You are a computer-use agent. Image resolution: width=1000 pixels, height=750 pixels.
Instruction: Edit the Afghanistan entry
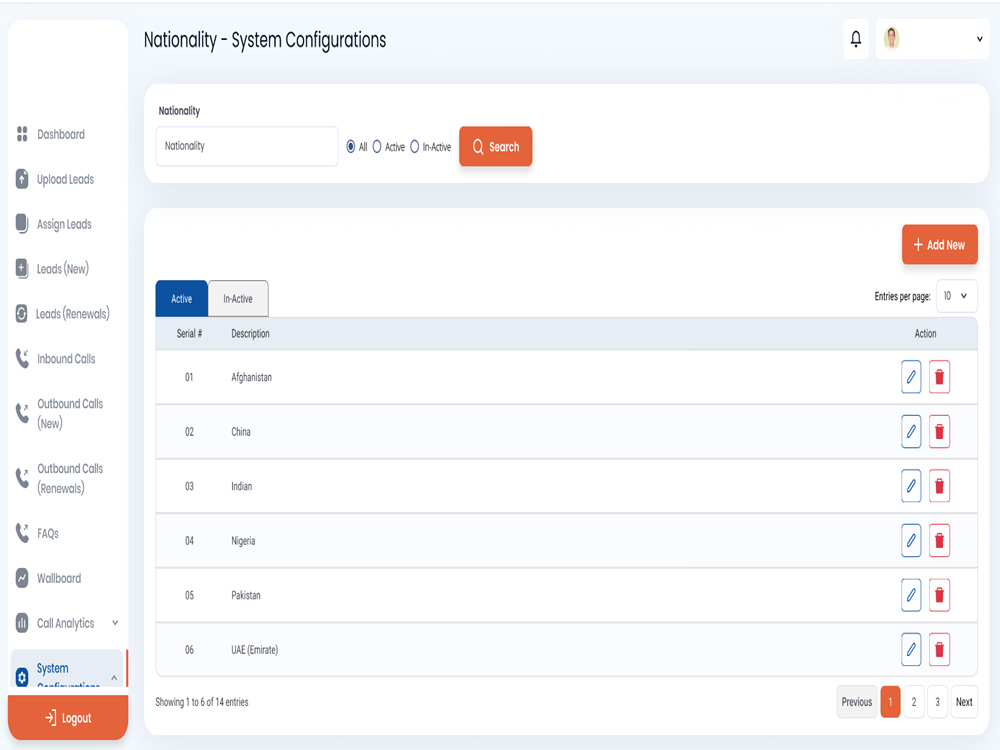tap(911, 377)
